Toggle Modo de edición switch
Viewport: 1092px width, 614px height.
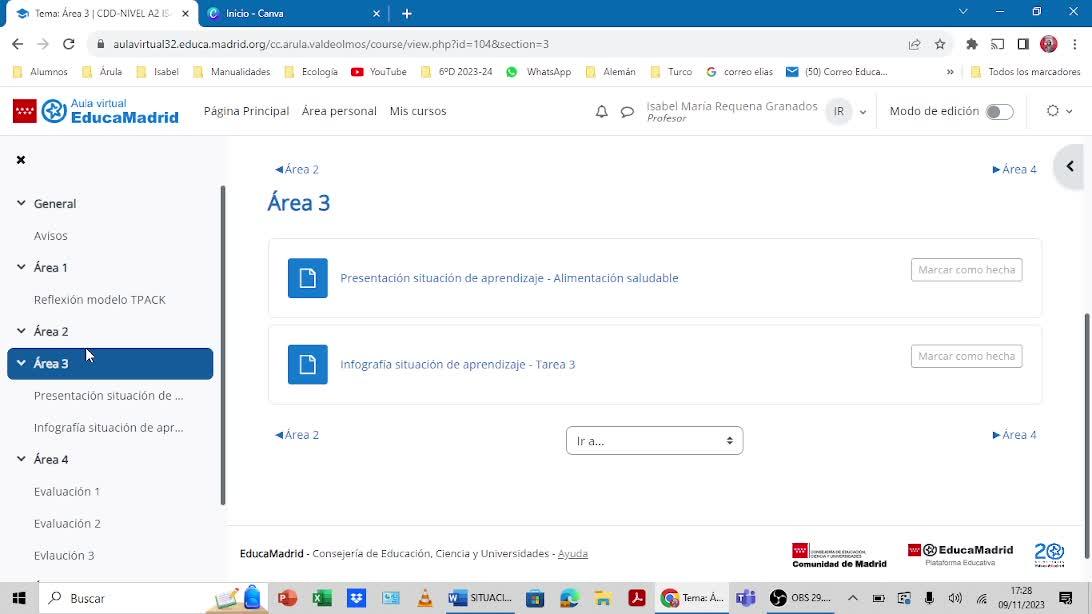click(x=998, y=112)
